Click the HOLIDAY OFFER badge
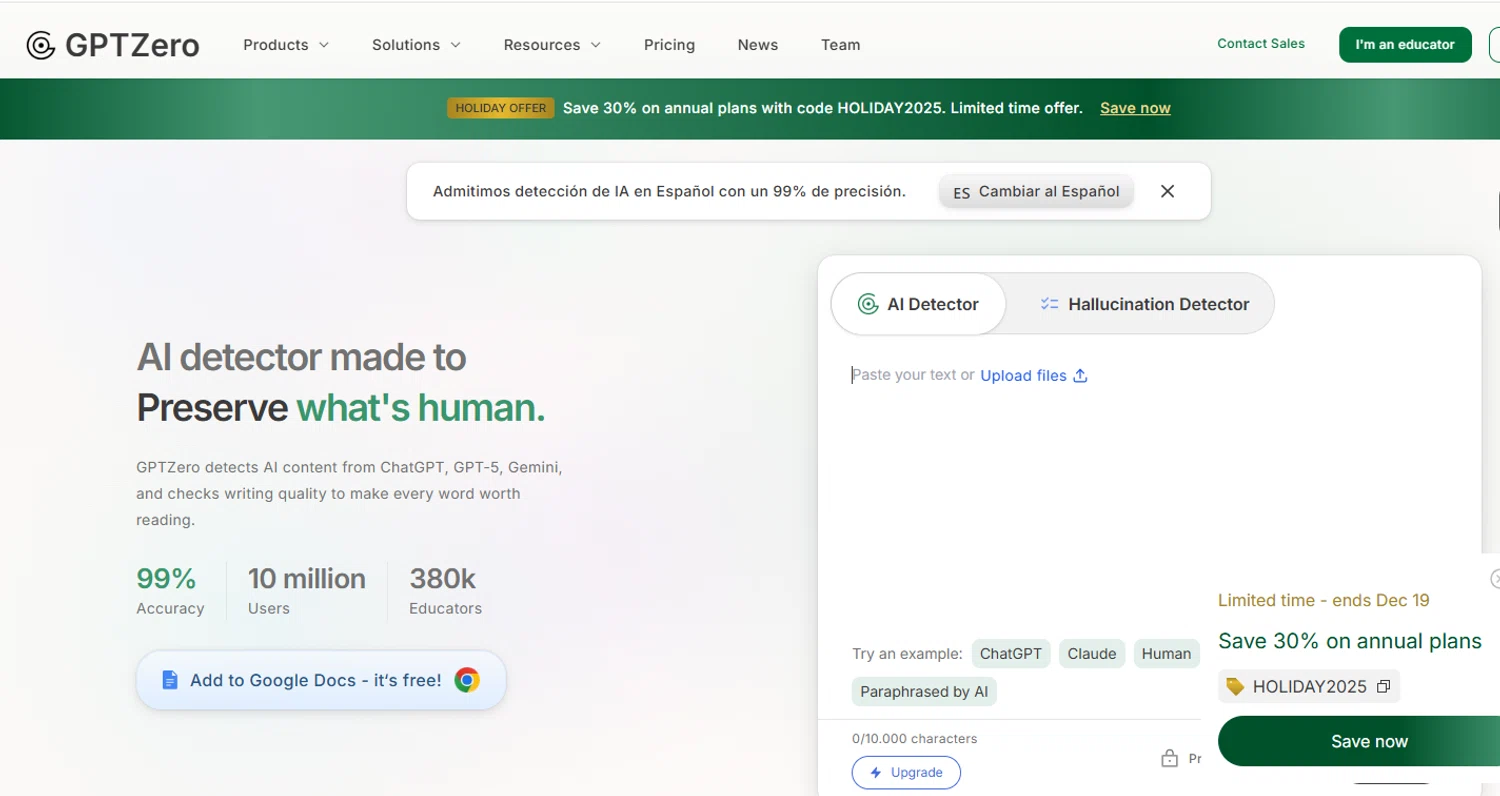The image size is (1500, 796). [501, 108]
